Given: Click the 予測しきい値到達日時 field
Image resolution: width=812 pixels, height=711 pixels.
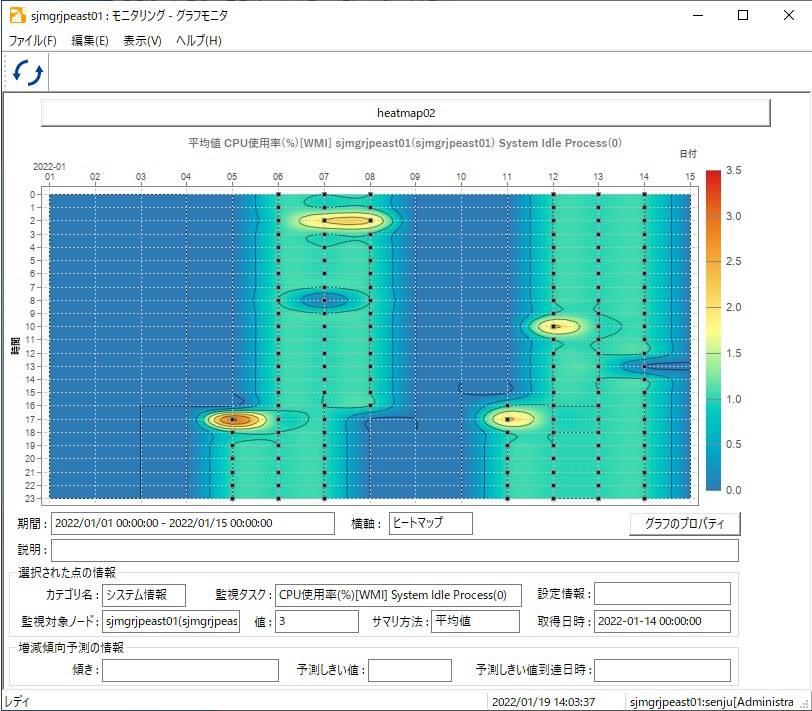Looking at the screenshot, I should (x=662, y=670).
